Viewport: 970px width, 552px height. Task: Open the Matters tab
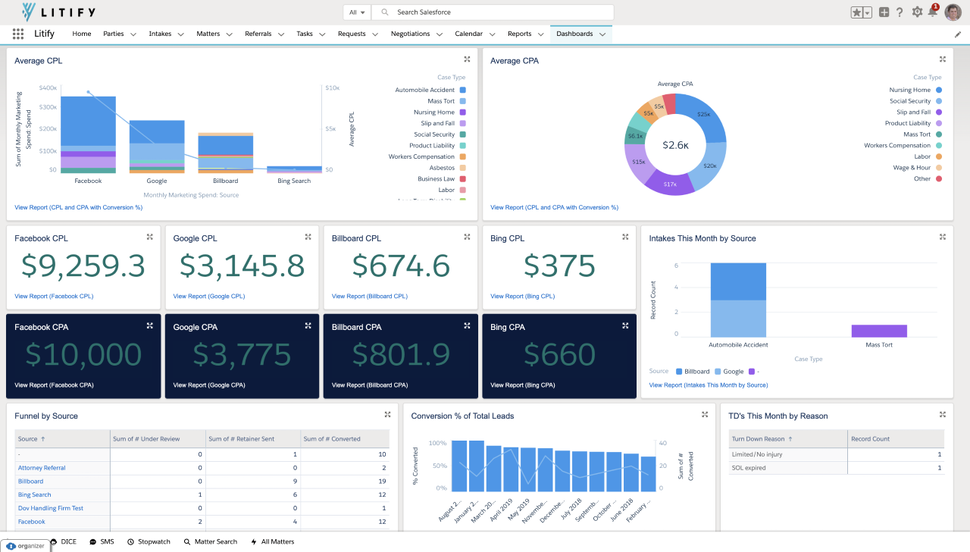[x=208, y=34]
